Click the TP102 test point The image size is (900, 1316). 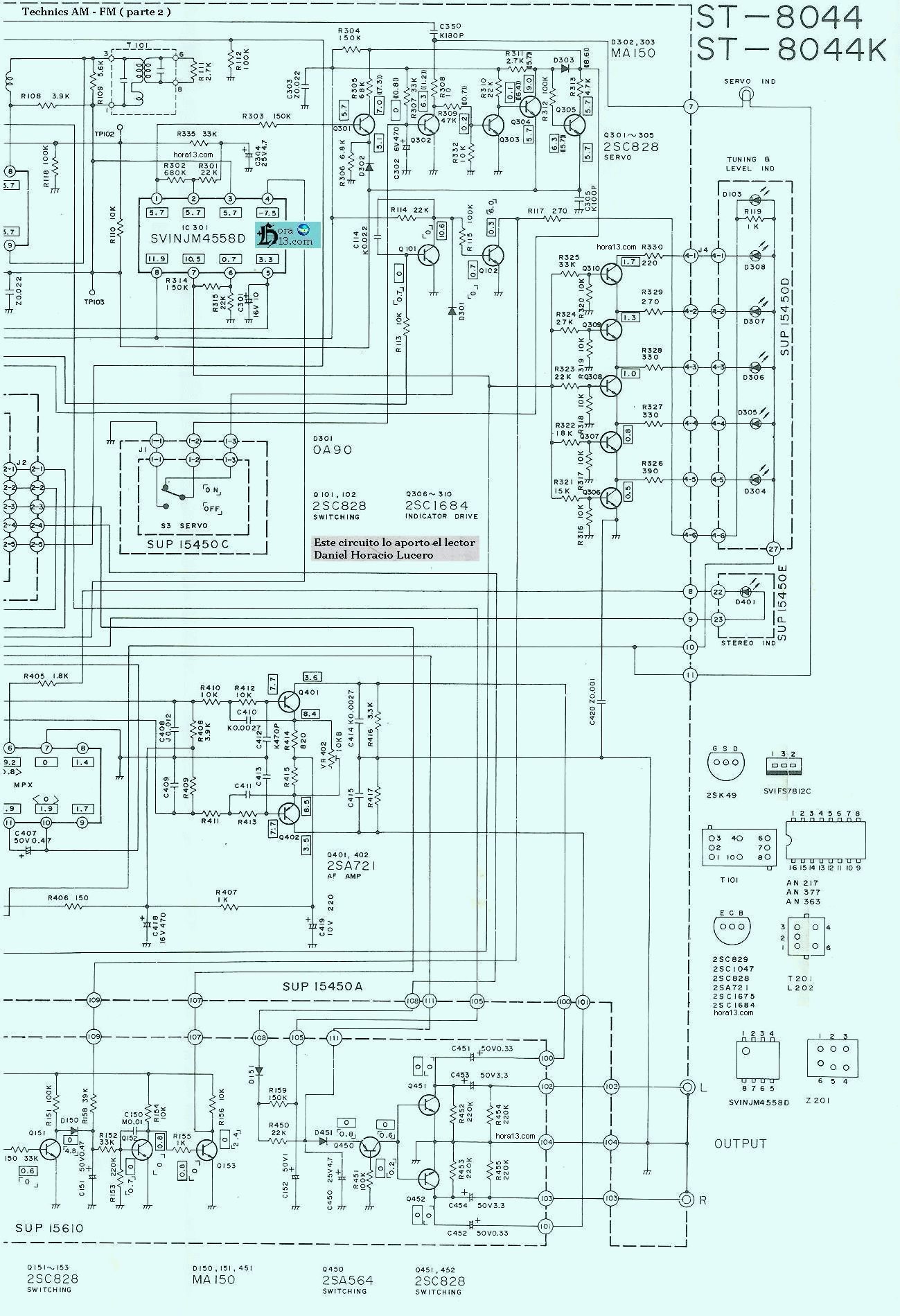click(x=120, y=128)
